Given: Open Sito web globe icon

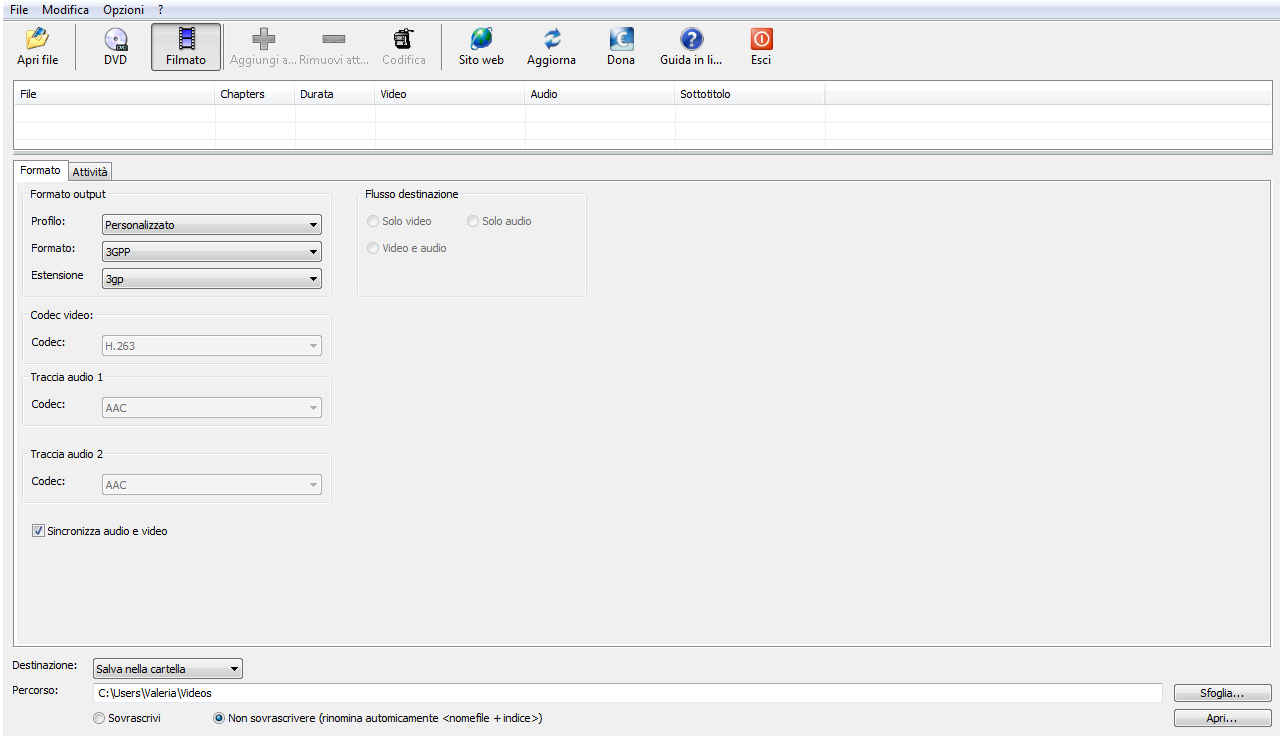Looking at the screenshot, I should click(481, 39).
